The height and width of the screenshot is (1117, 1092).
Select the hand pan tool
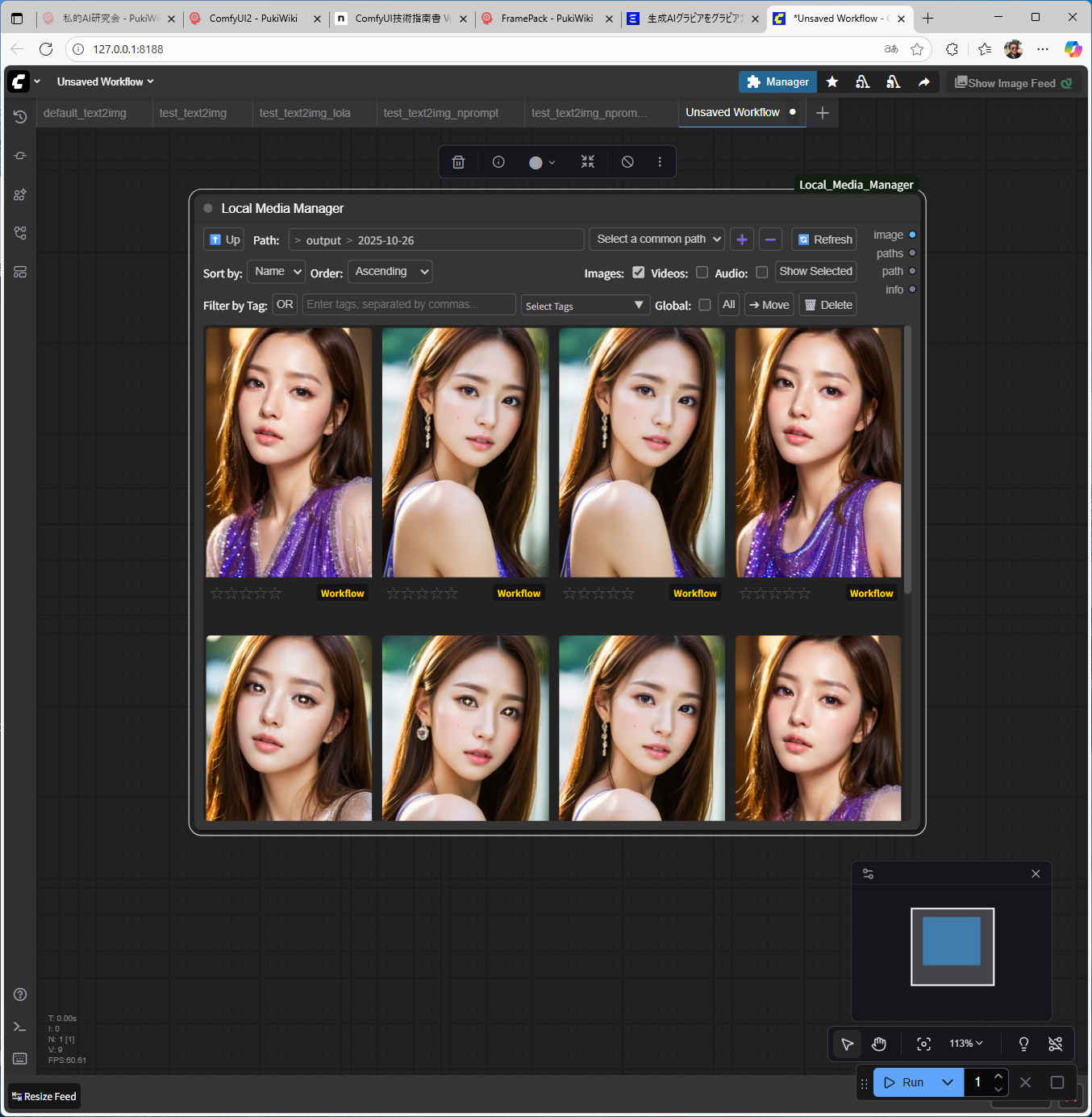[x=879, y=1044]
